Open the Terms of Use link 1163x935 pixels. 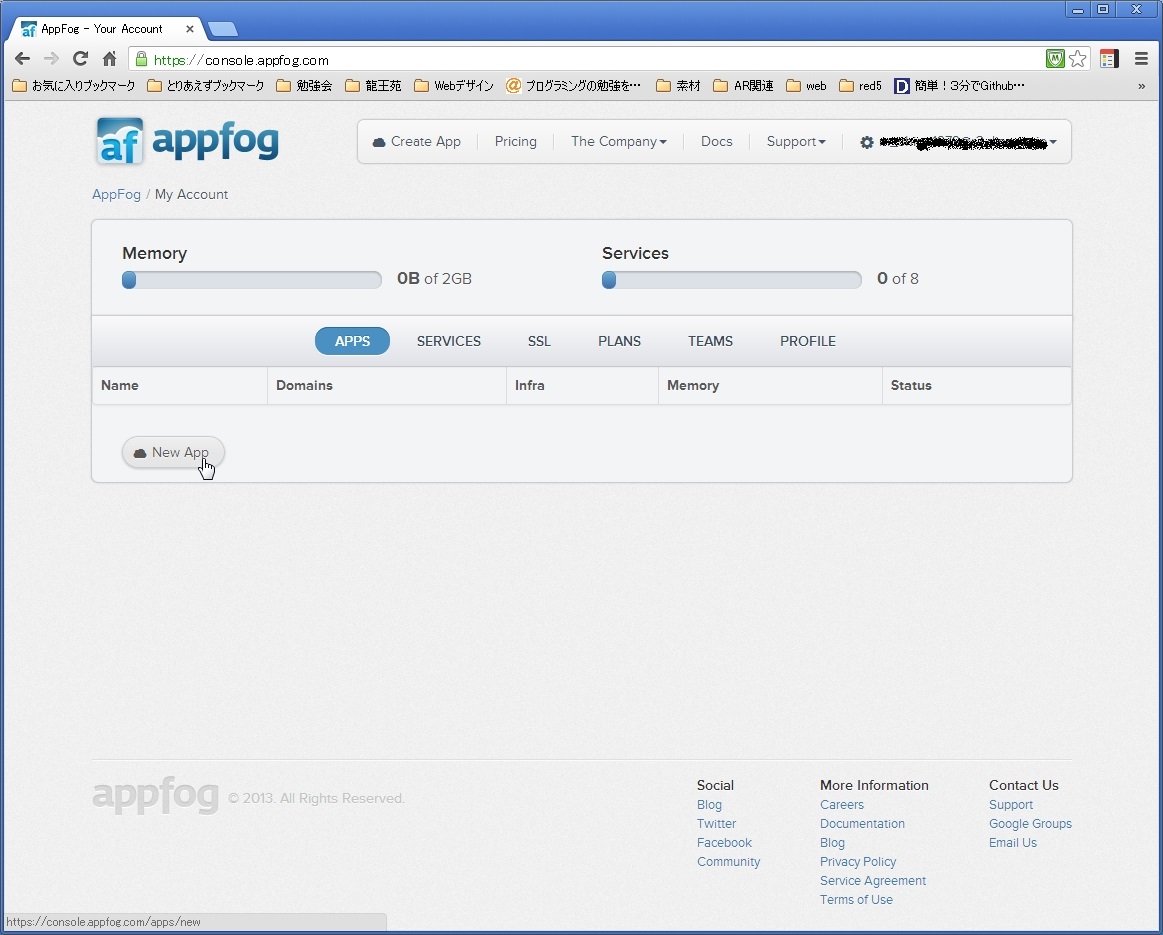[857, 899]
